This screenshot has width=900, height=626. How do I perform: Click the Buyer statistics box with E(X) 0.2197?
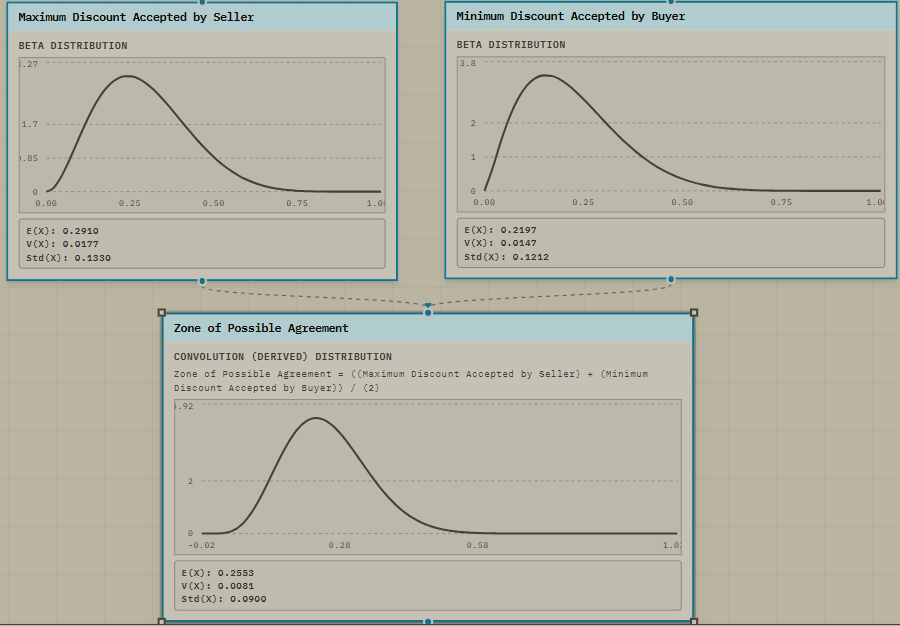[671, 243]
